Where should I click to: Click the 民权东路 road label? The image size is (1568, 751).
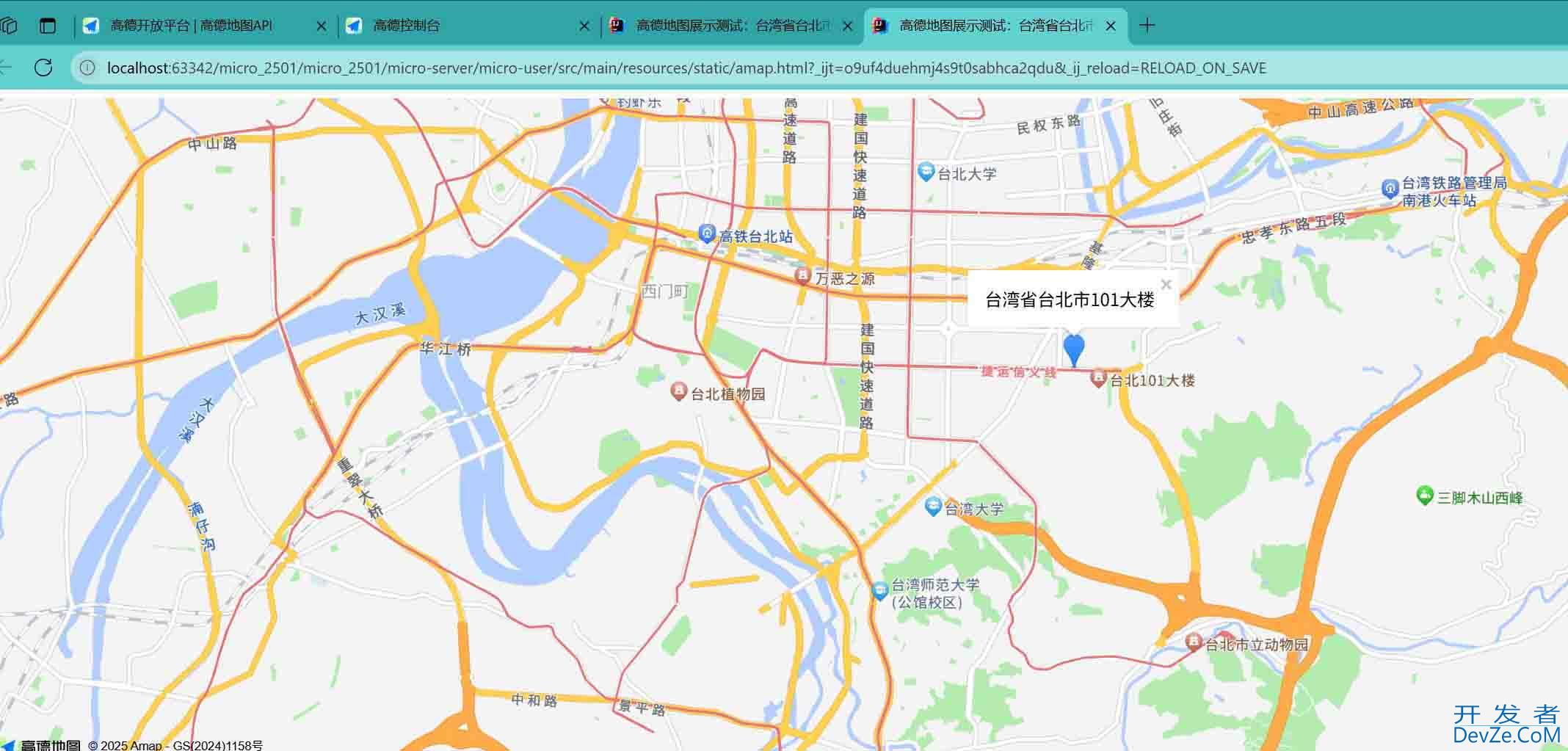click(x=1049, y=124)
